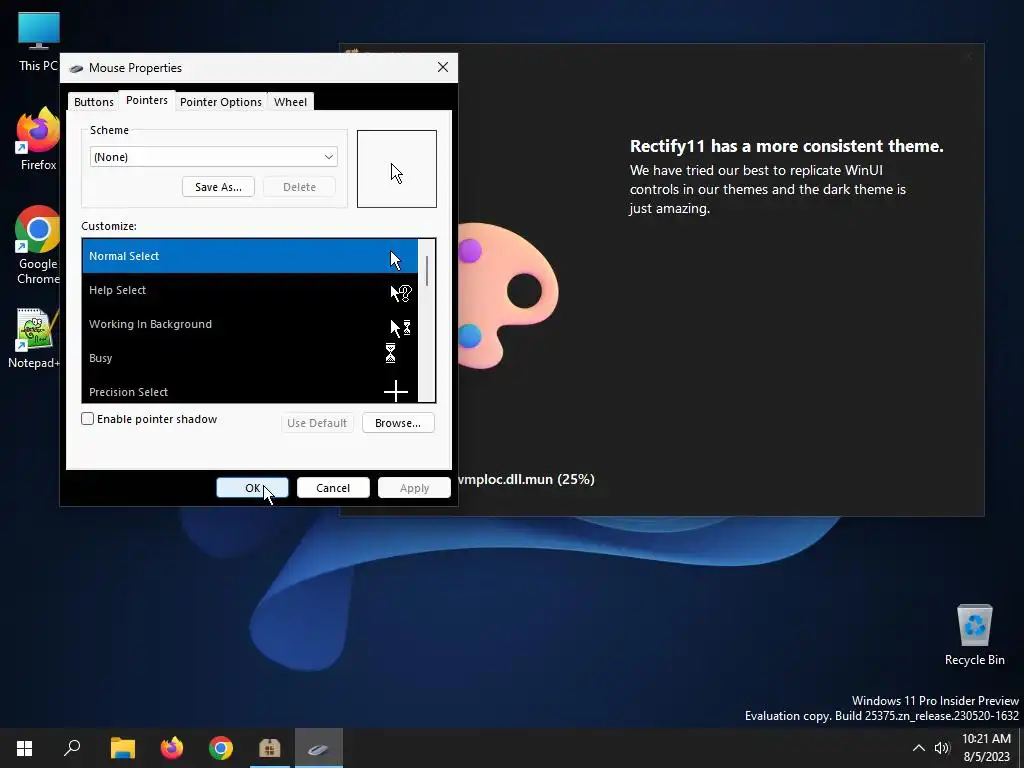The width and height of the screenshot is (1024, 768).
Task: Click the disabled Delete scheme button
Action: [x=299, y=187]
